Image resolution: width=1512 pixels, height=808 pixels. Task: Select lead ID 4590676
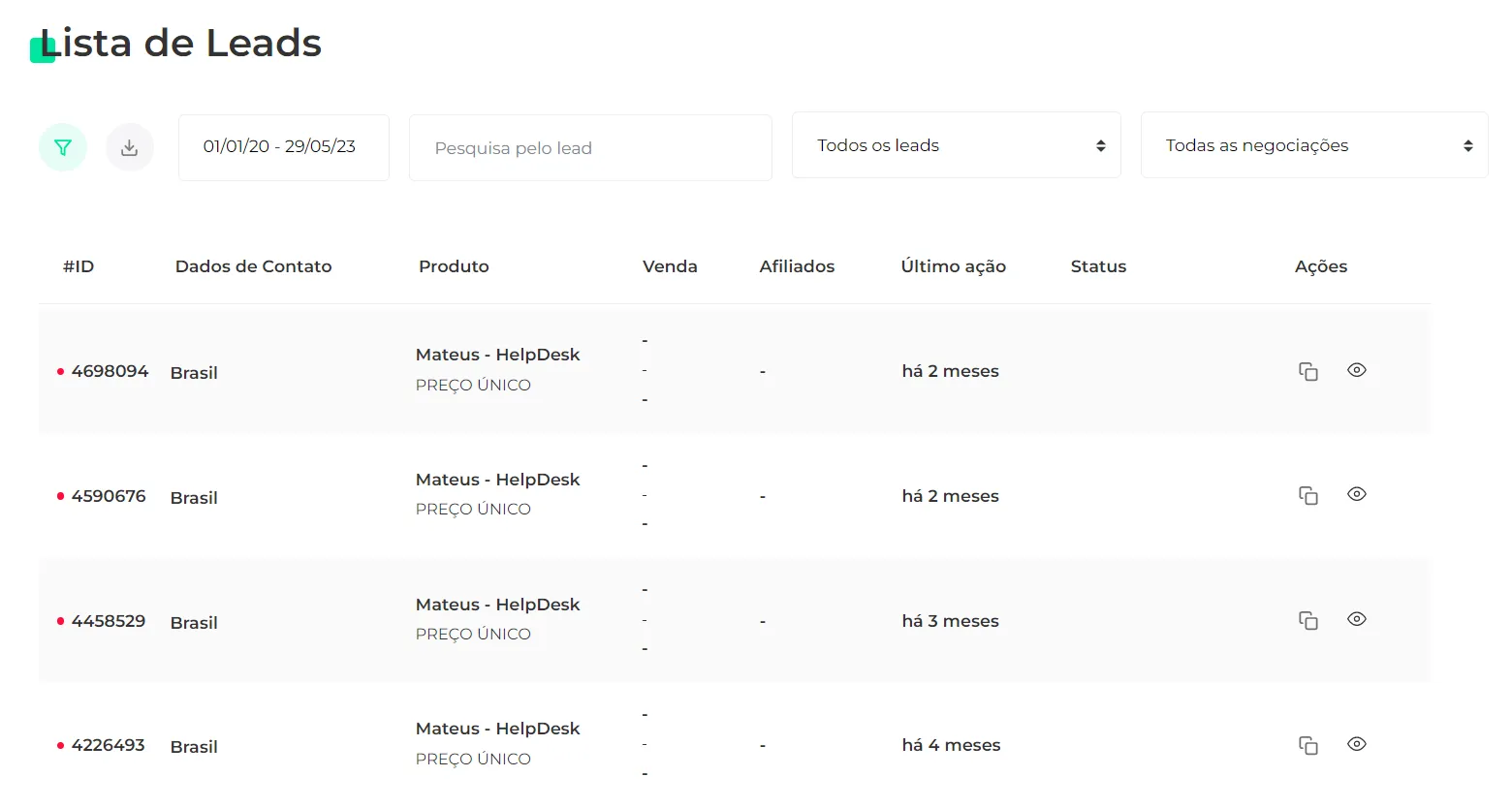coord(109,496)
